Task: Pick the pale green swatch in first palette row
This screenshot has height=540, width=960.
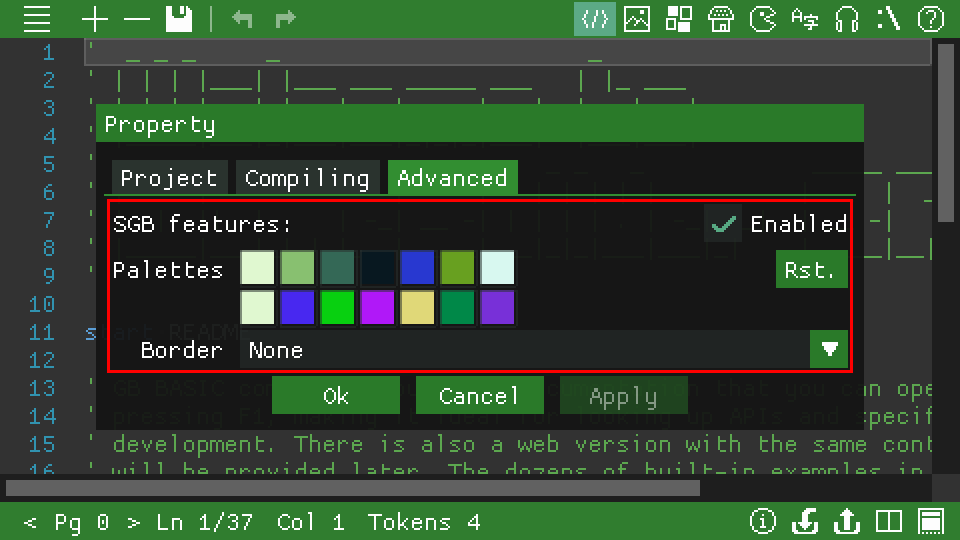Action: click(257, 268)
